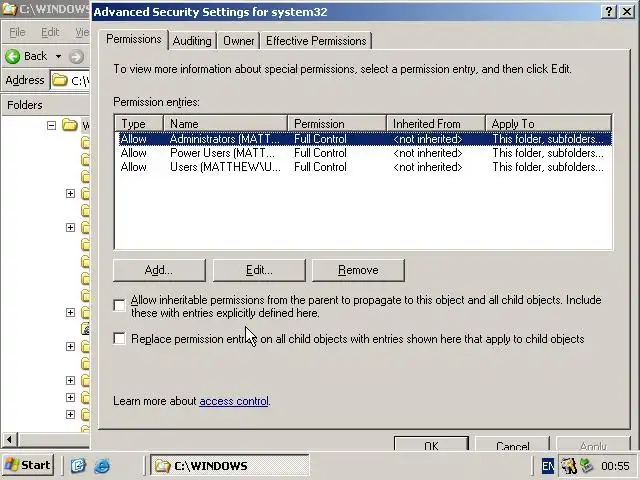Launch Show Desktop quick launch icon
640x480 pixels.
(x=78, y=465)
